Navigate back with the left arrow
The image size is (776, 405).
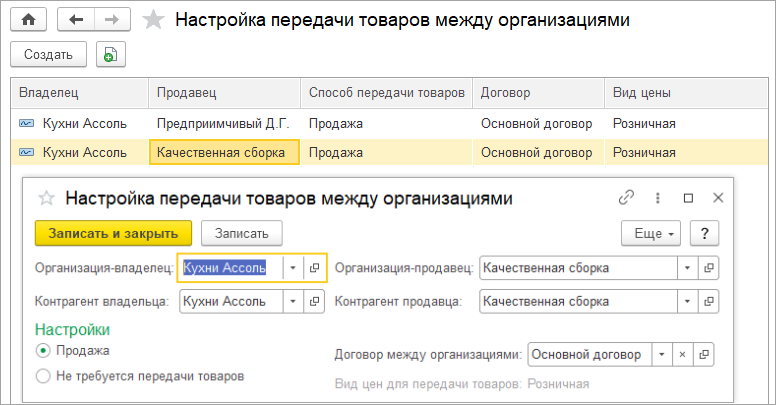coord(76,19)
